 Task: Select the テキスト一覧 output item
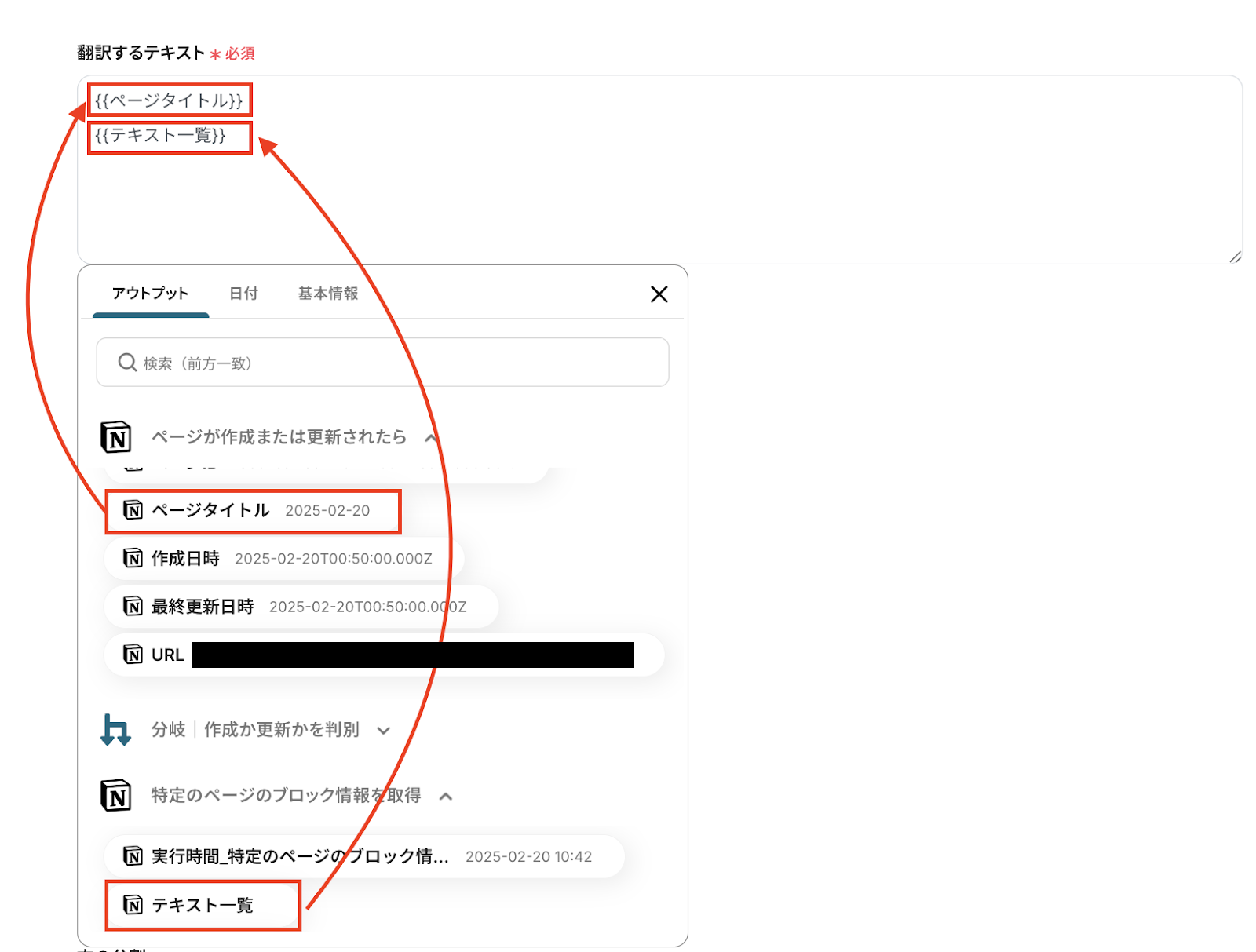coord(203,906)
